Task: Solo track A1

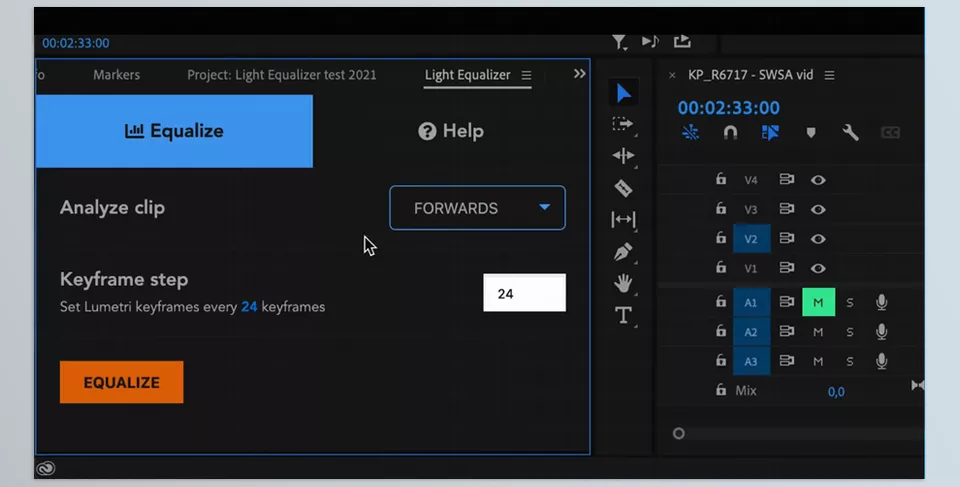Action: 850,303
